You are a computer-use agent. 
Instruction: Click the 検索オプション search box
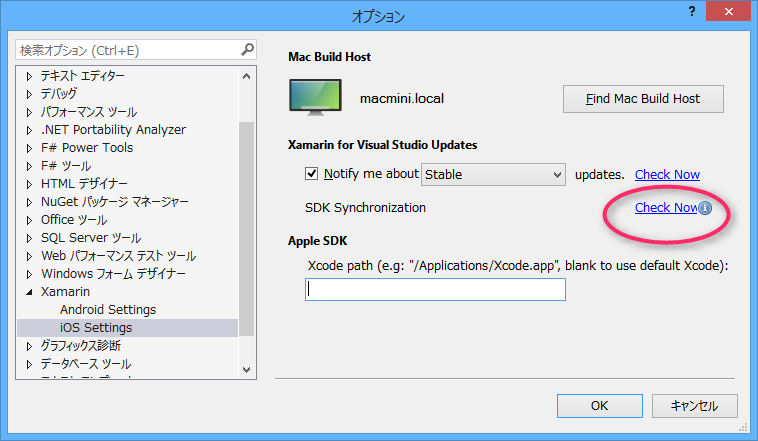pyautogui.click(x=125, y=49)
